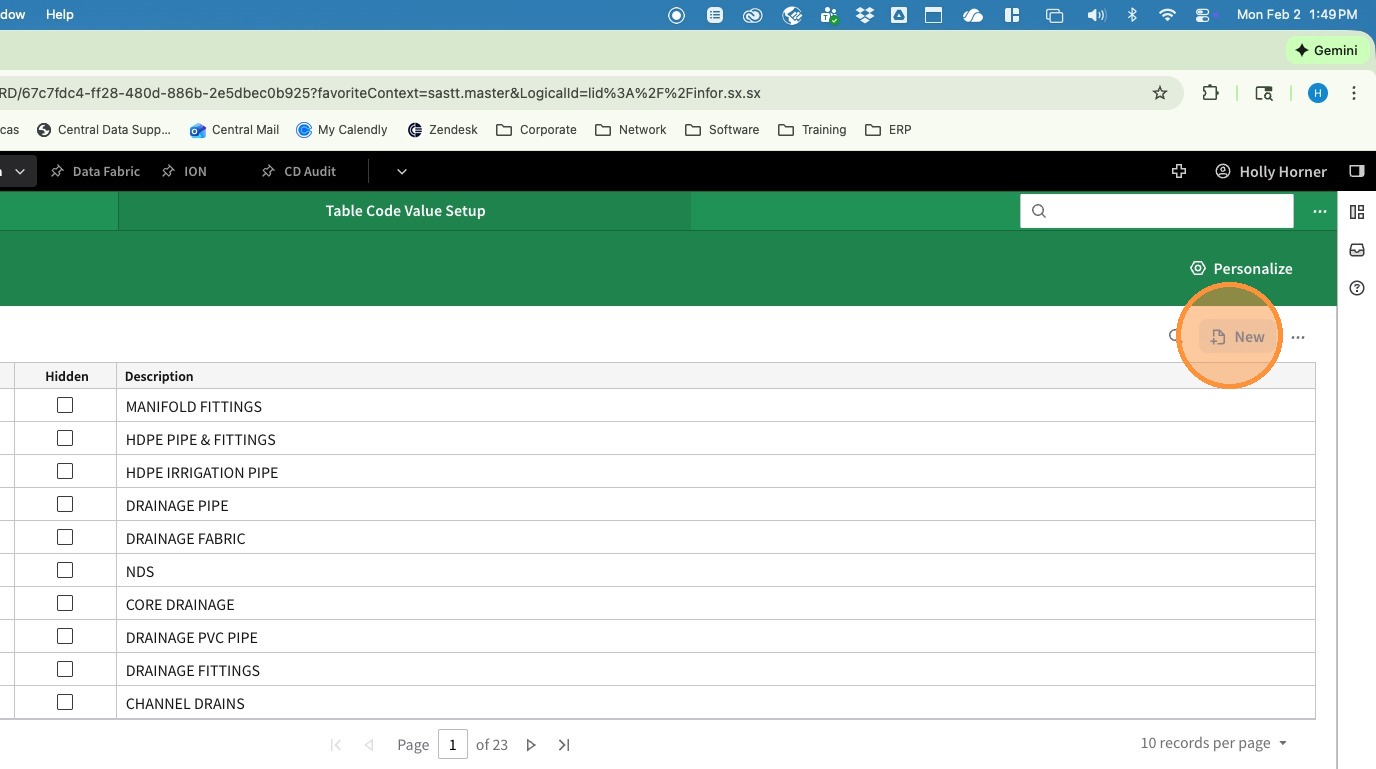Toggle the side panel icon near Holly Horner
Image resolution: width=1376 pixels, height=769 pixels.
point(1357,171)
